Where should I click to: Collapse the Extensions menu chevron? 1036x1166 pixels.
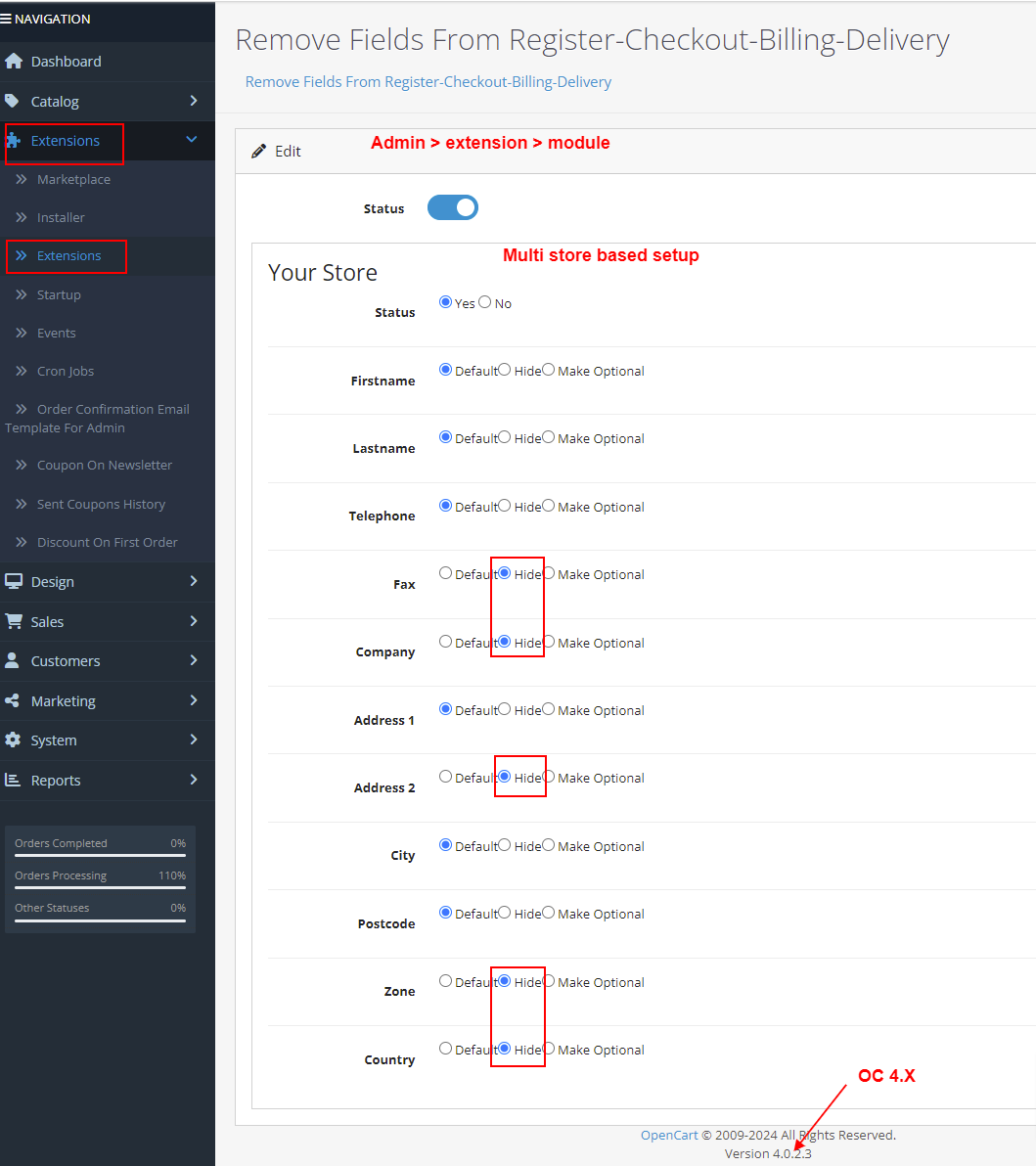tap(192, 140)
